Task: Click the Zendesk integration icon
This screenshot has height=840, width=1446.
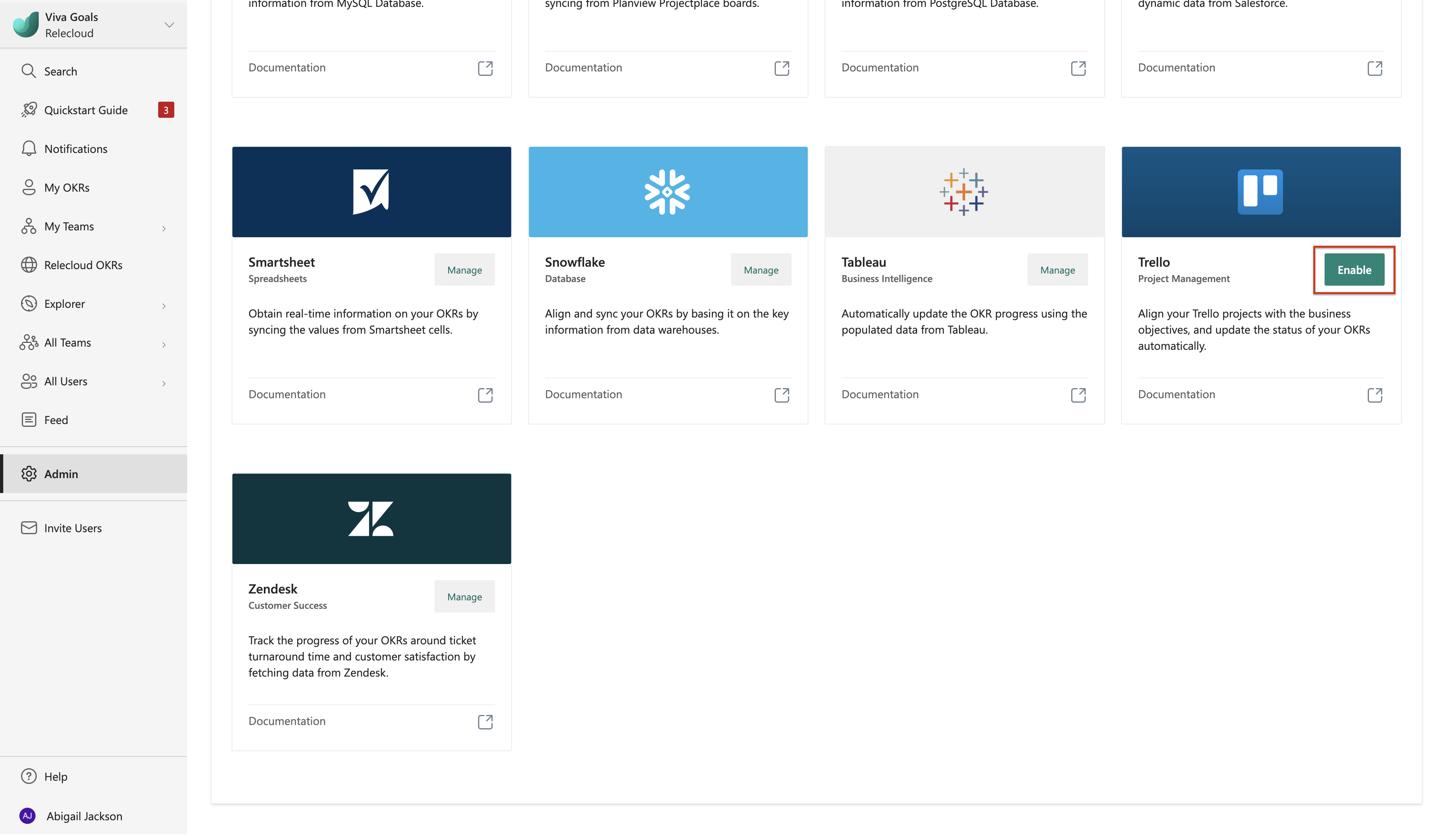Action: point(371,518)
